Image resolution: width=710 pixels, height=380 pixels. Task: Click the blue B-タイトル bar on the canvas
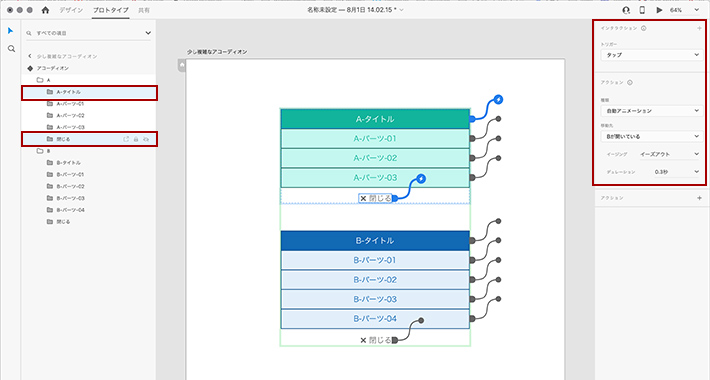(375, 241)
